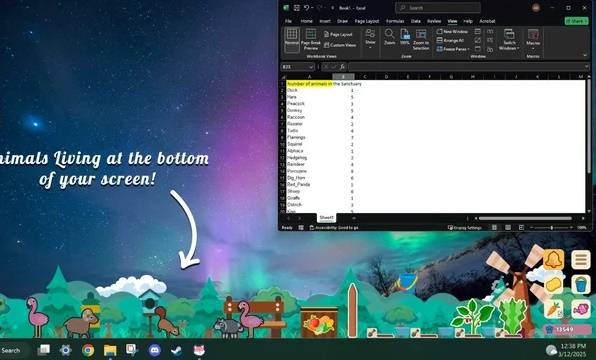
Task: Open the Switch Windows dropdown
Action: click(509, 39)
